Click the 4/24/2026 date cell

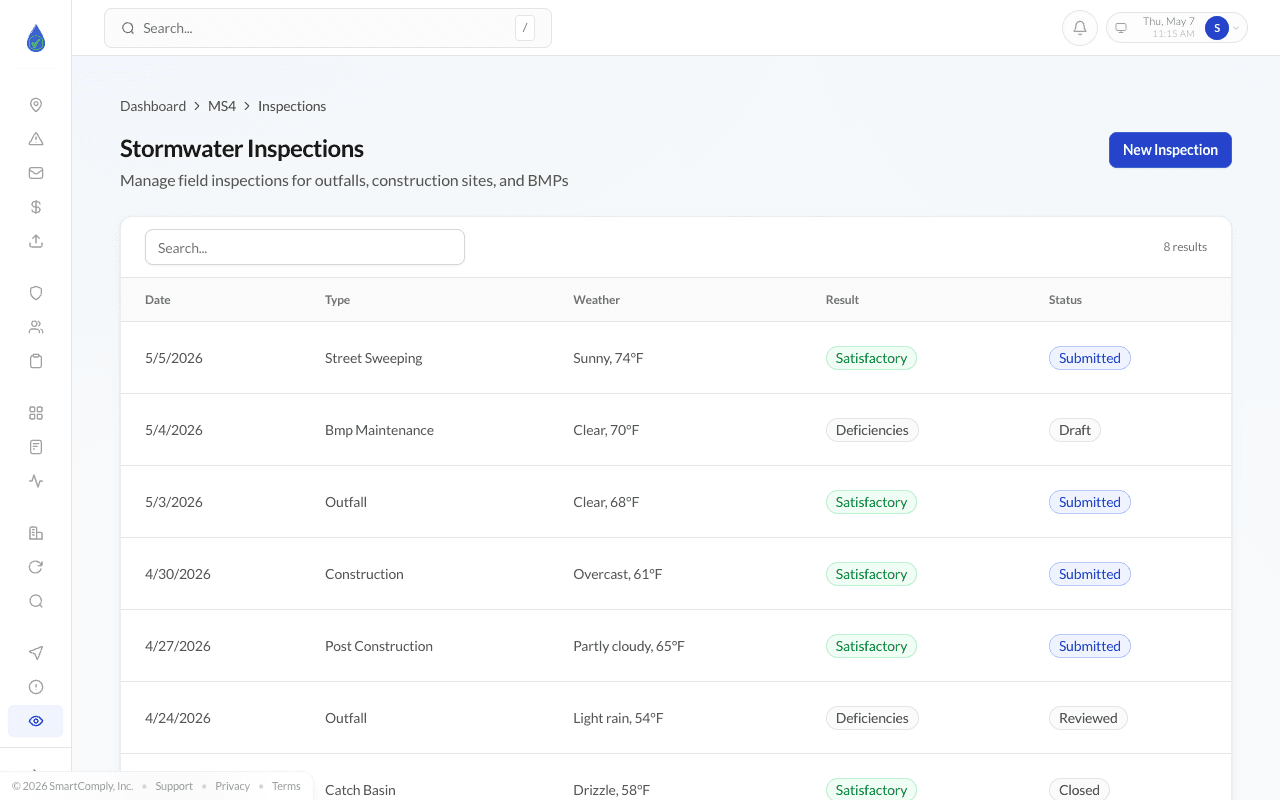[178, 718]
